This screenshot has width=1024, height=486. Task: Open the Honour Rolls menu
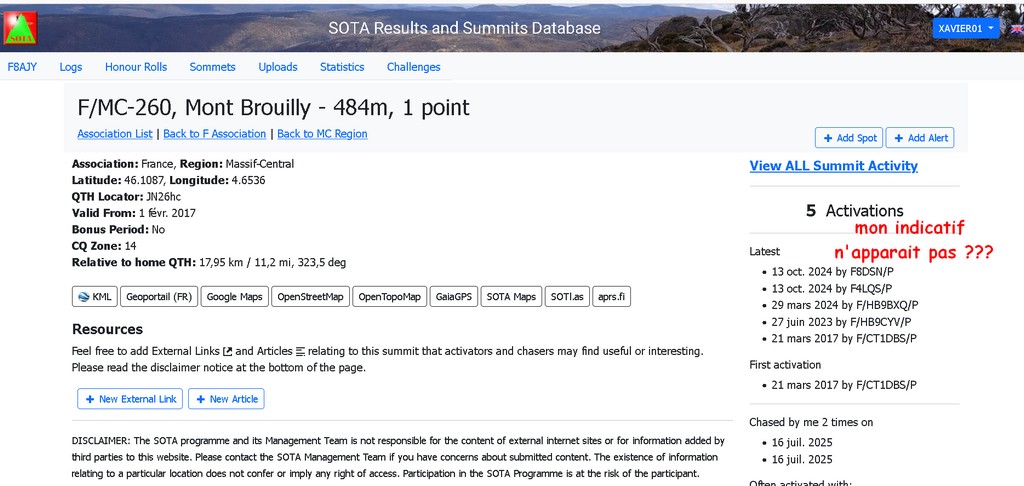[x=136, y=67]
